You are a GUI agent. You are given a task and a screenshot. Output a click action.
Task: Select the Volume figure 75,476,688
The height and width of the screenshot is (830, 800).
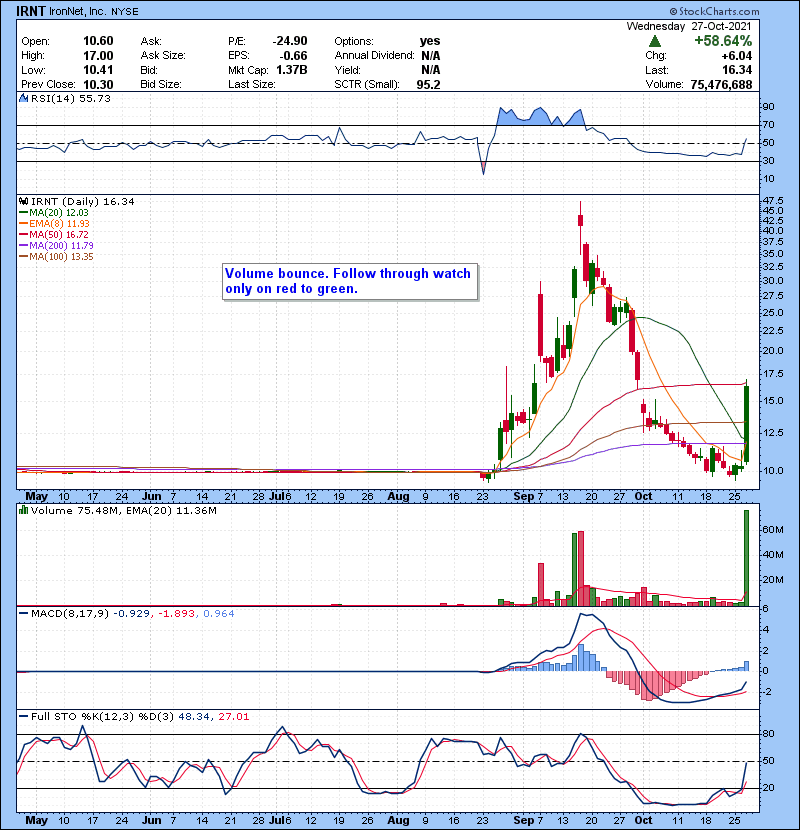point(721,84)
